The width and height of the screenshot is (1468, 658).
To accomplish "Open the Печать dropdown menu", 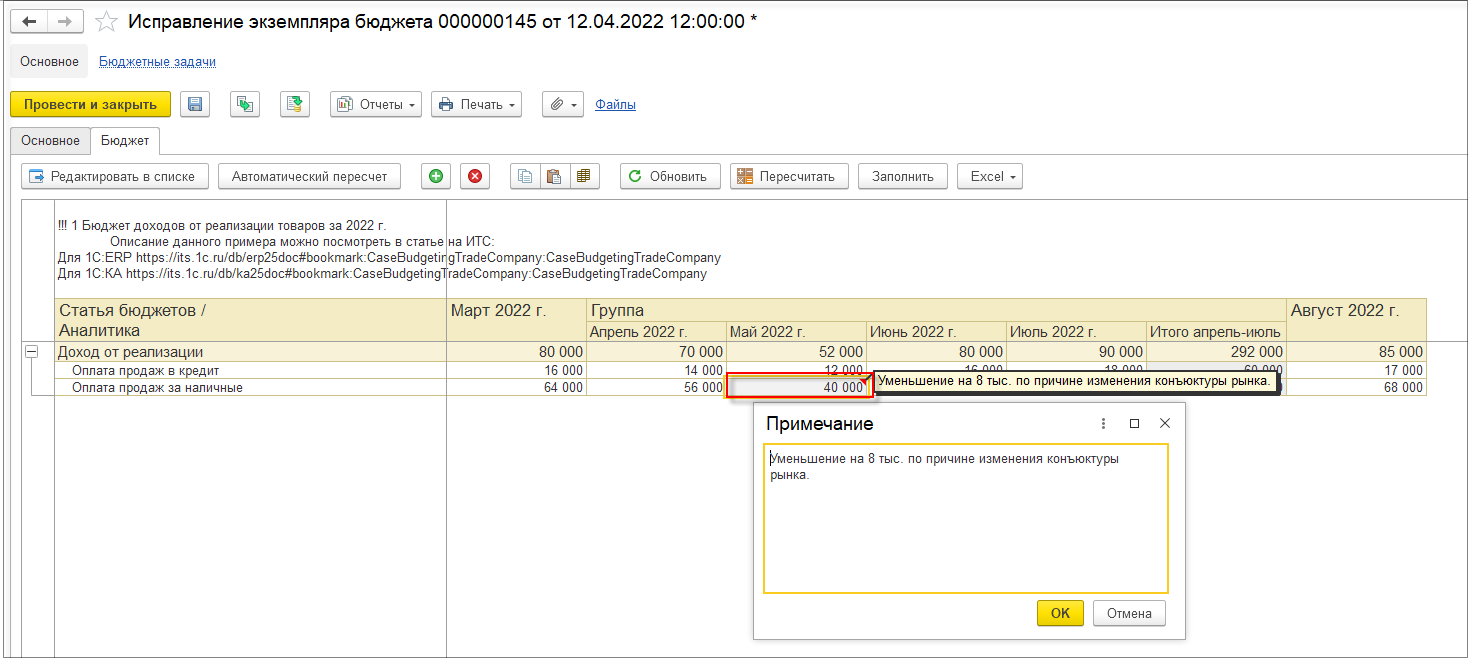I will (x=476, y=104).
